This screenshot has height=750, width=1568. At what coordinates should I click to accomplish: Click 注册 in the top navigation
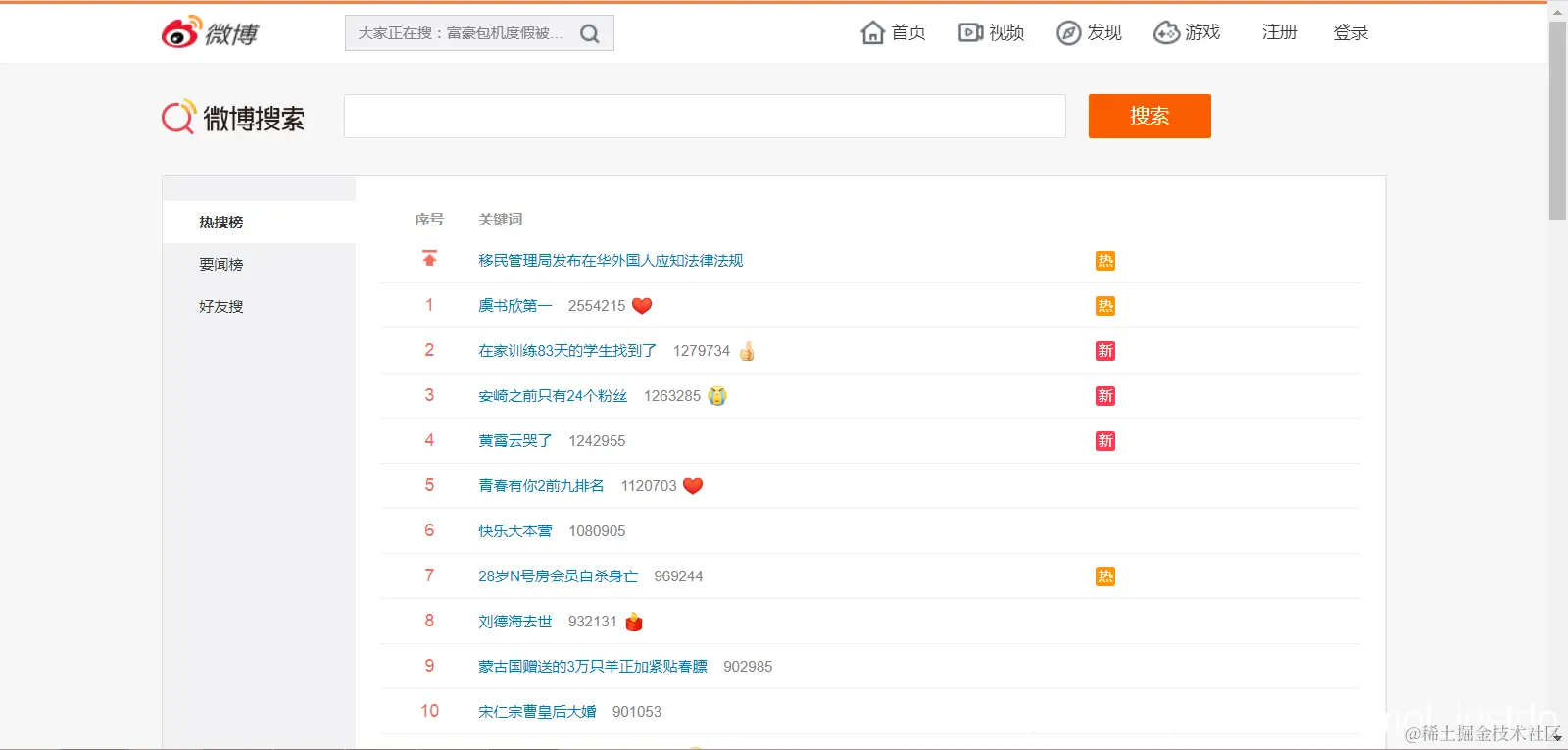(x=1279, y=32)
